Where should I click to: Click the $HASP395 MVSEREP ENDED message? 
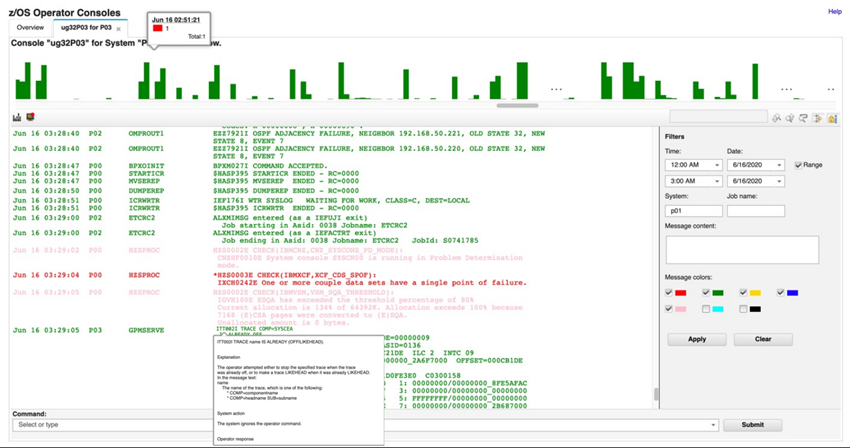point(286,181)
